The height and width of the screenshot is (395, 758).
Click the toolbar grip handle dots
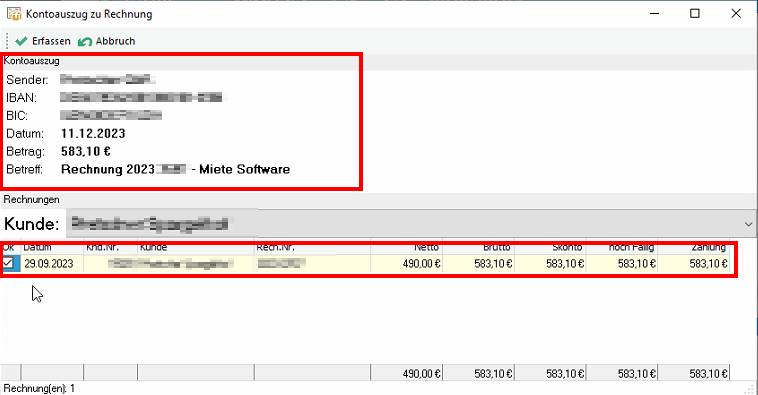[x=7, y=41]
